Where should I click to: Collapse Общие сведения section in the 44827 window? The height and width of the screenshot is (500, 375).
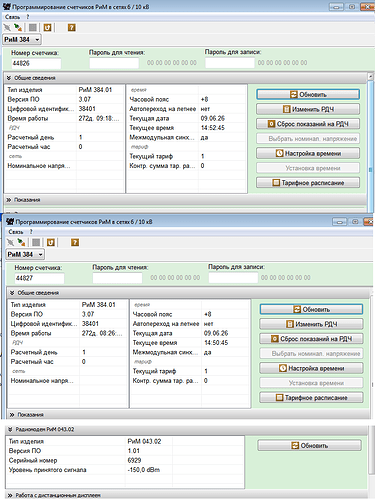tap(12, 293)
